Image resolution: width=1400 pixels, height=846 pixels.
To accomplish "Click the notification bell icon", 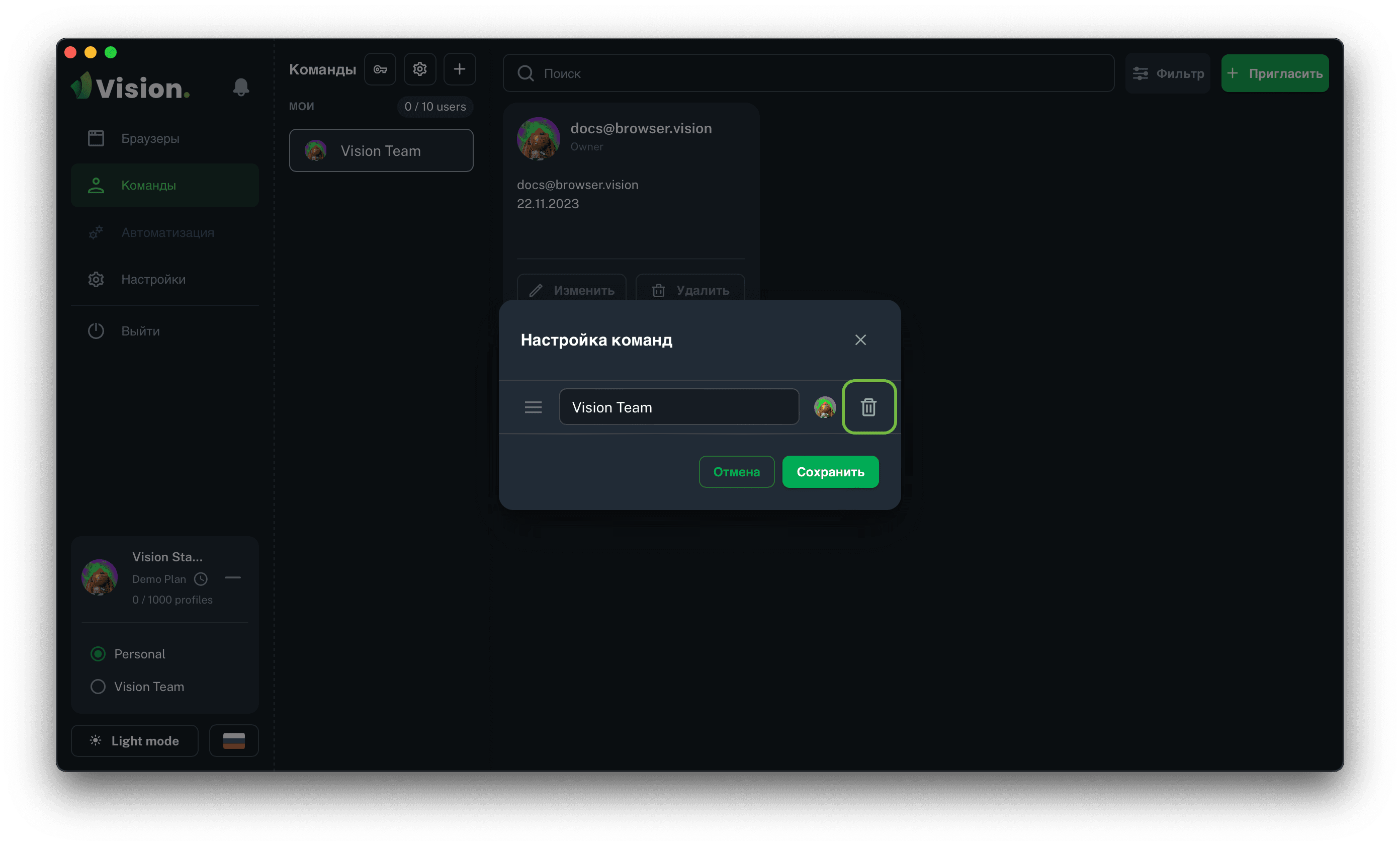I will tap(241, 87).
